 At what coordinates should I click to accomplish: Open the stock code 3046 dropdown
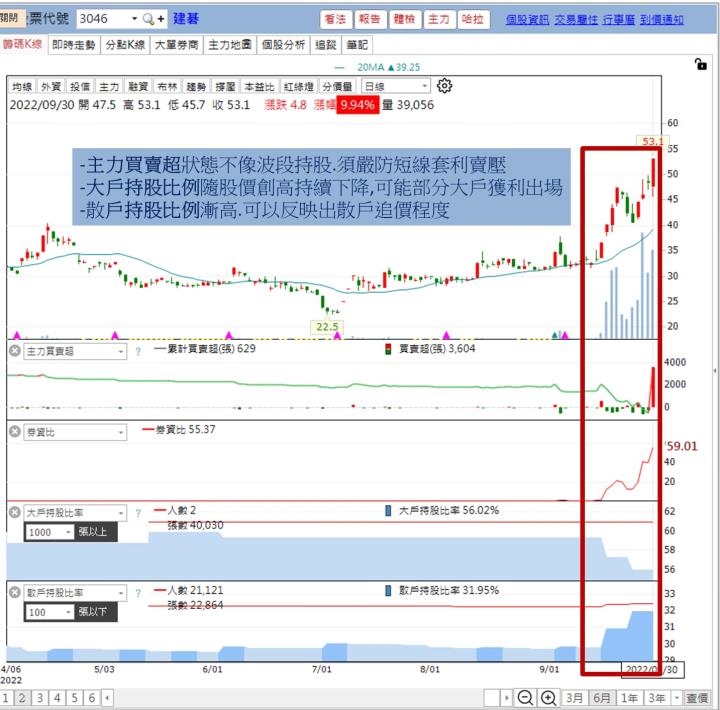click(135, 19)
